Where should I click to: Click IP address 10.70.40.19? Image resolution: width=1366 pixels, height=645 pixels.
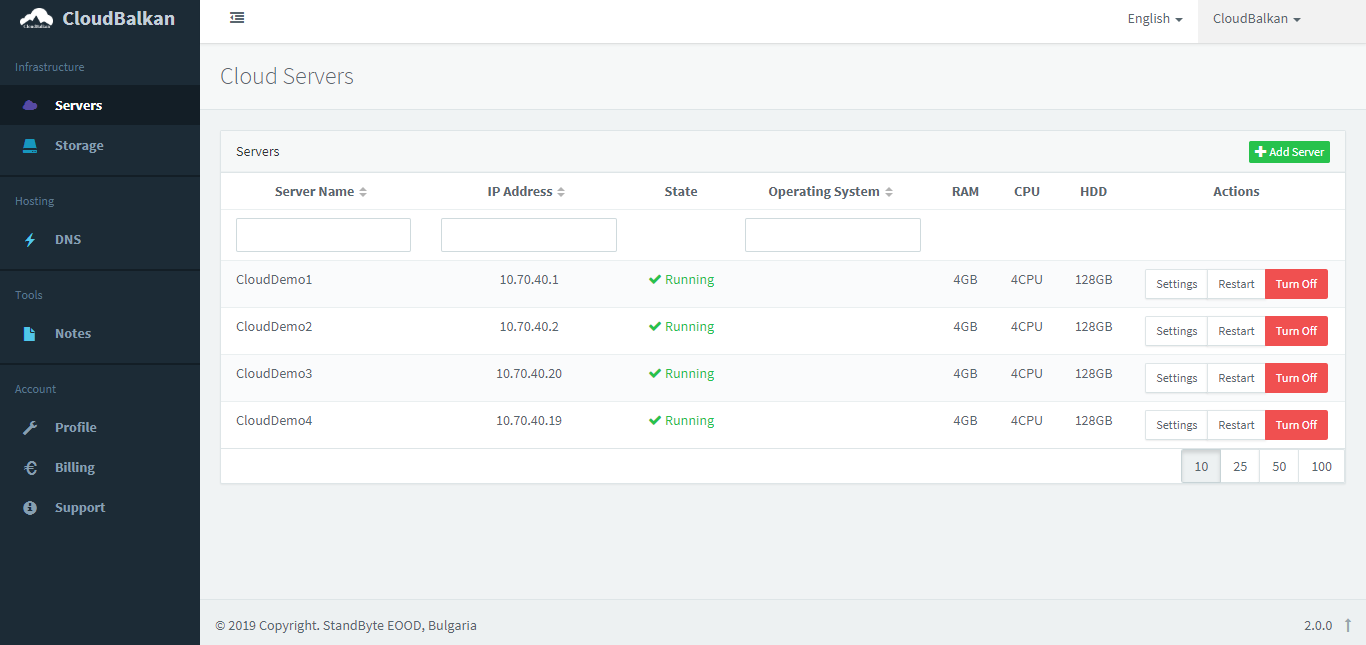point(529,421)
